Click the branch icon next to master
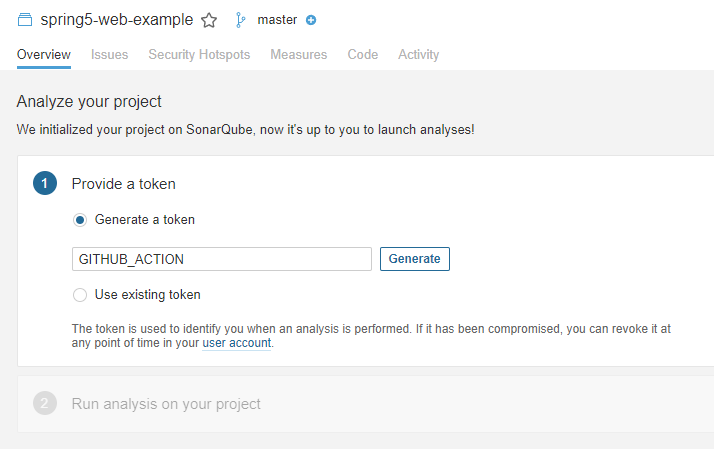Image resolution: width=714 pixels, height=449 pixels. click(x=240, y=19)
